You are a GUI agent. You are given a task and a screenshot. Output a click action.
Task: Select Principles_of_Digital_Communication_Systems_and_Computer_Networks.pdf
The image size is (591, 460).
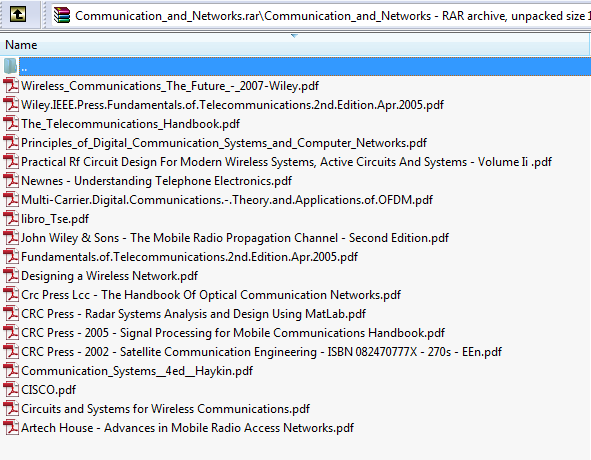pyautogui.click(x=224, y=143)
